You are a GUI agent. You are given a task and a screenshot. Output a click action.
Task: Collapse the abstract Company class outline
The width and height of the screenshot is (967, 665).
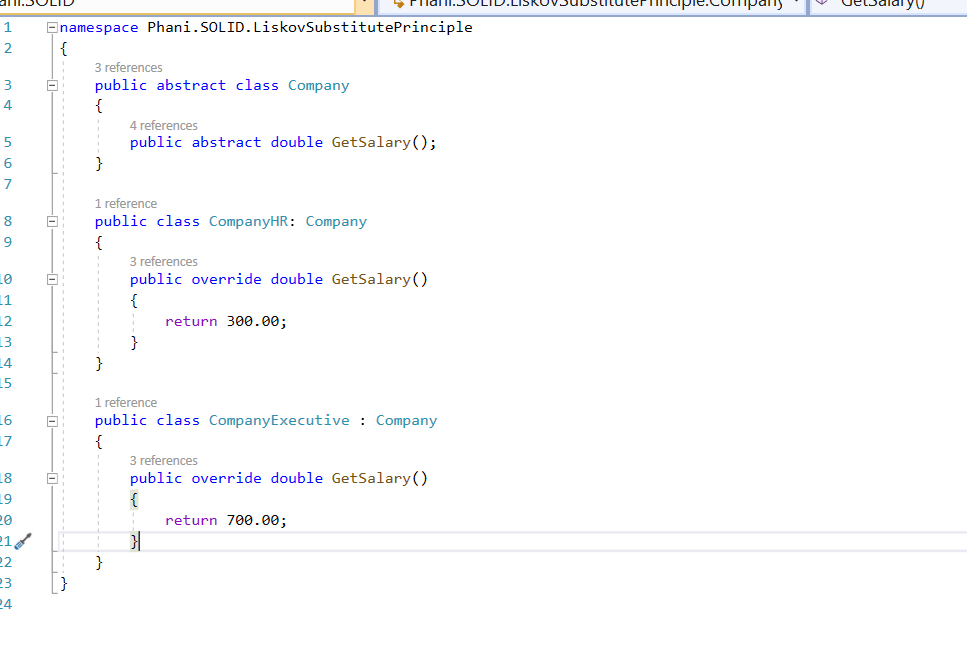coord(52,85)
